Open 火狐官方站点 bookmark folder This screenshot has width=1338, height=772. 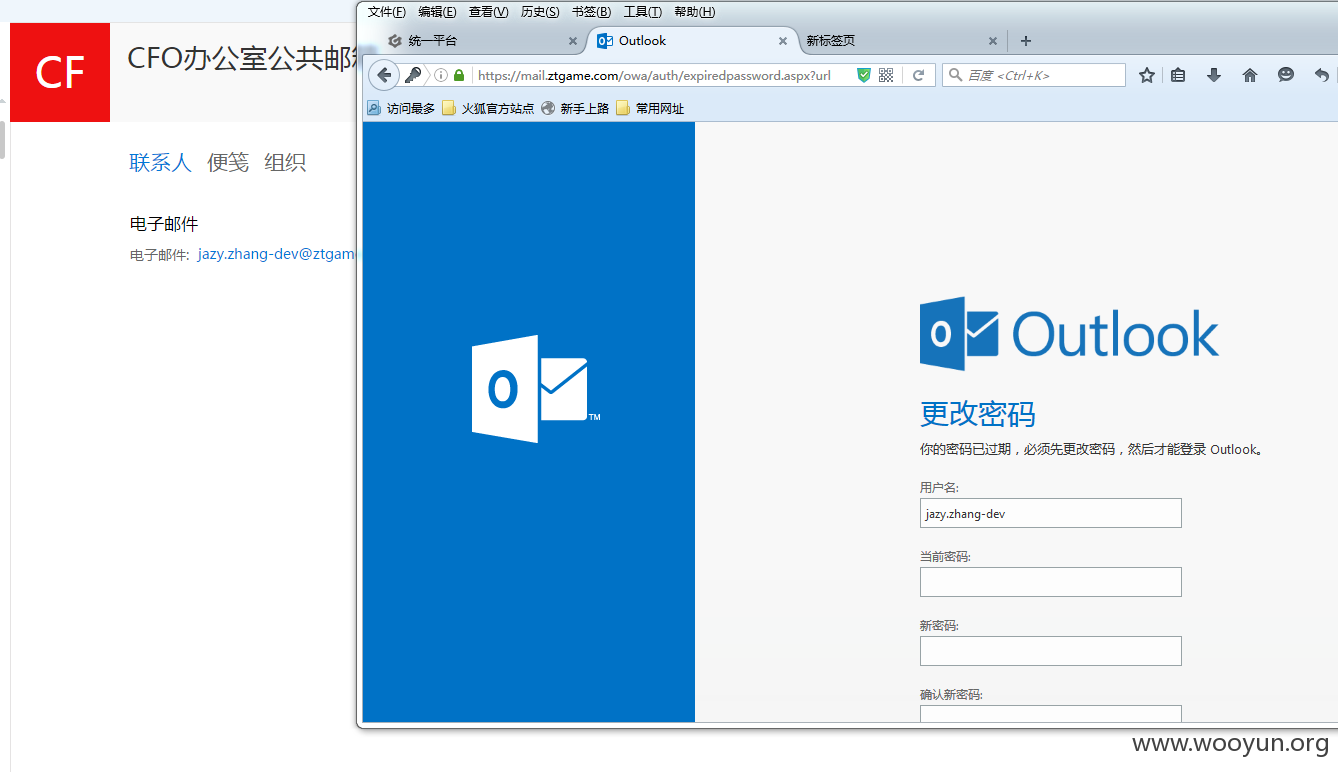(488, 108)
